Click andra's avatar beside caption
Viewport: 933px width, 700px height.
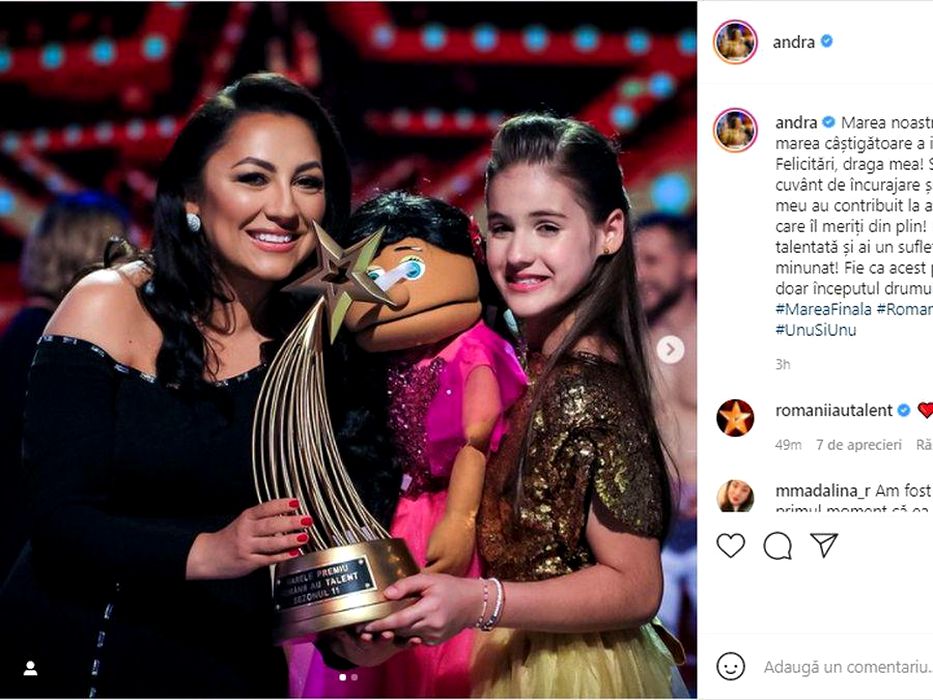735,130
